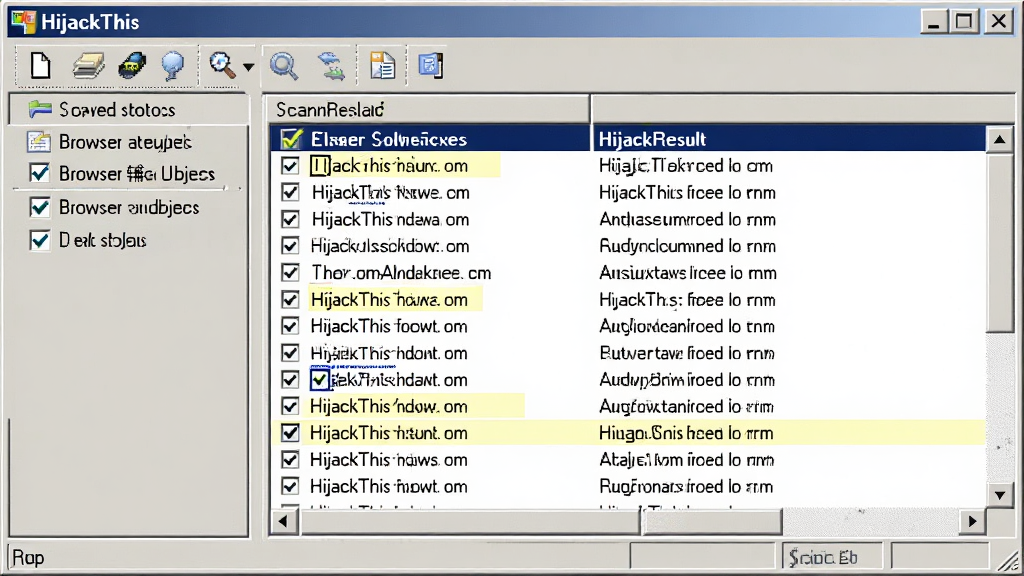This screenshot has width=1024, height=576.
Task: Click the black and green device toolbar icon
Action: point(132,66)
